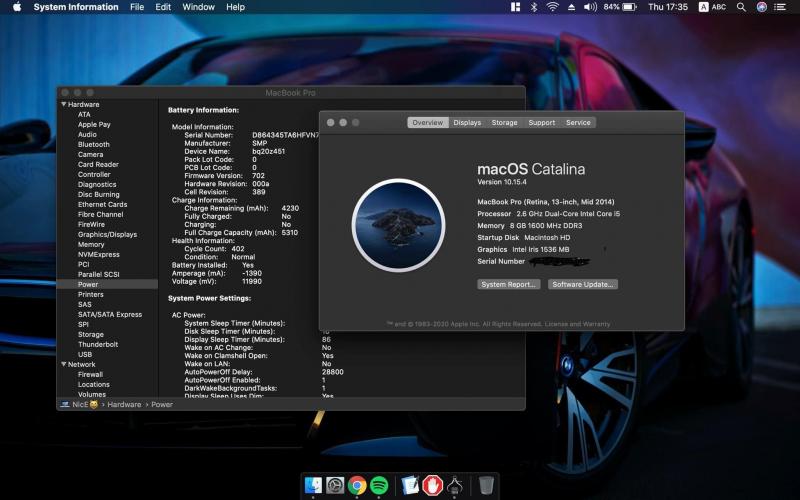This screenshot has width=800, height=500.
Task: Select Thunderbolt in the sidebar
Action: [x=98, y=344]
